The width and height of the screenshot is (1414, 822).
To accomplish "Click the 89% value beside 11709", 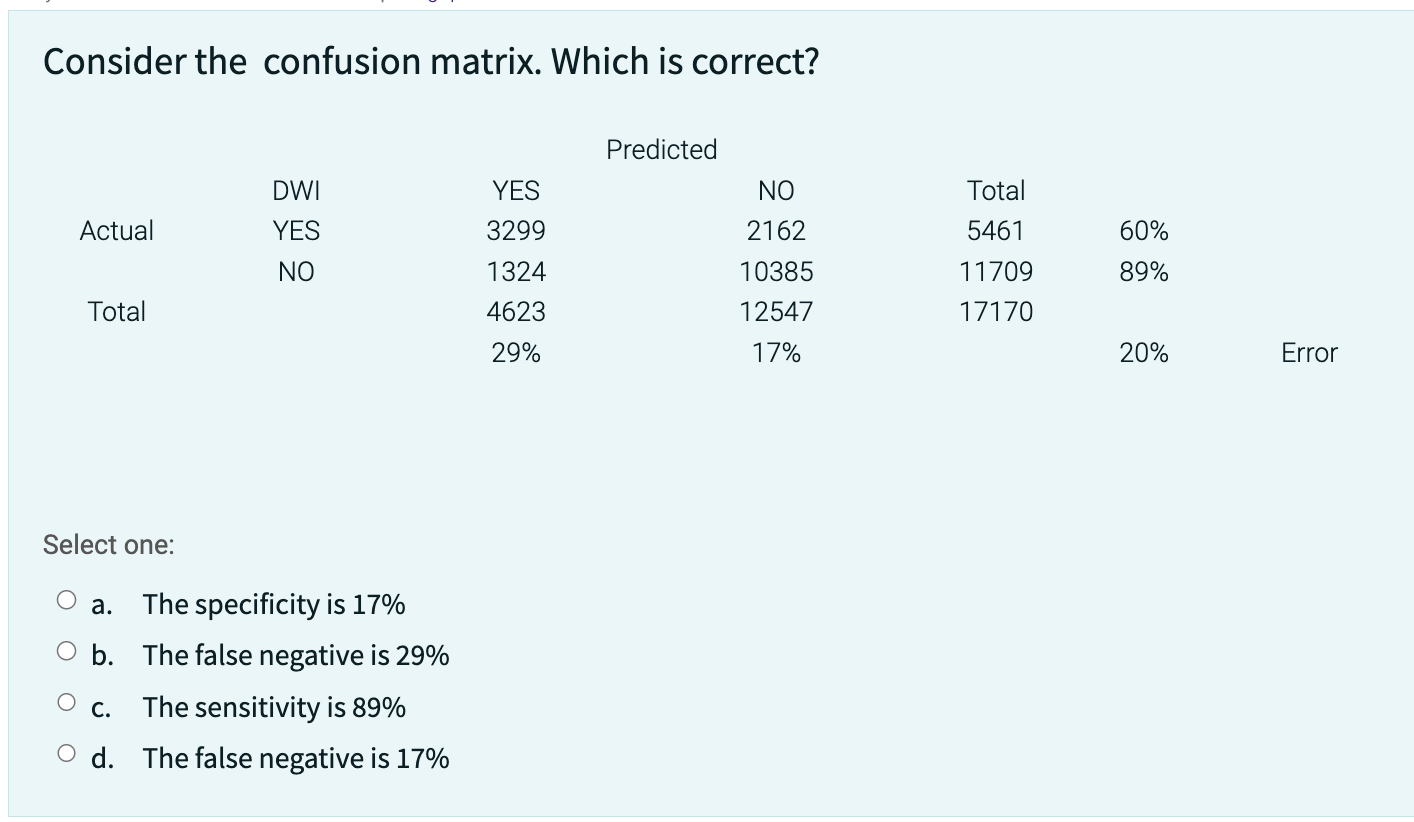I will point(1144,271).
